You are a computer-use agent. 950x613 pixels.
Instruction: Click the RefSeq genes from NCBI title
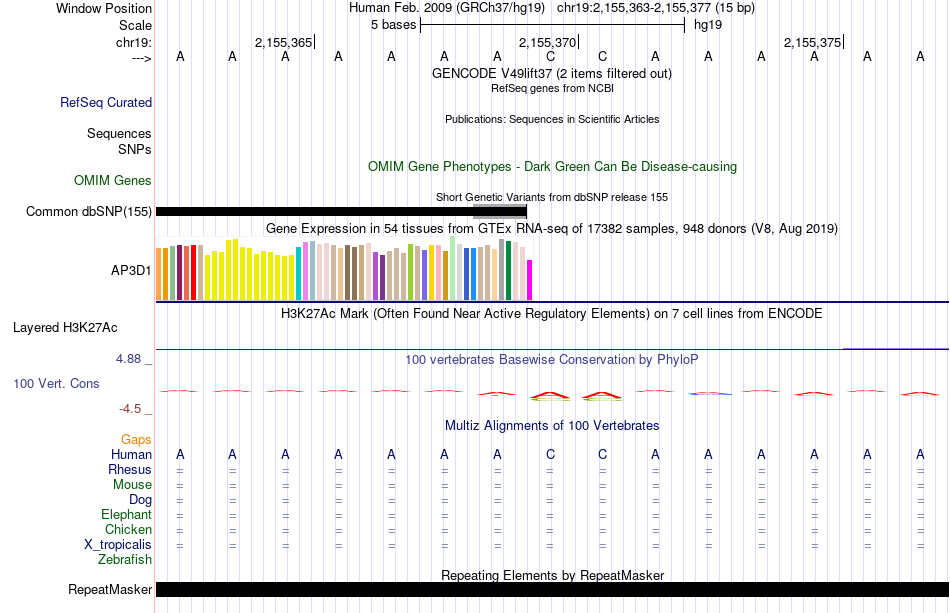point(552,88)
